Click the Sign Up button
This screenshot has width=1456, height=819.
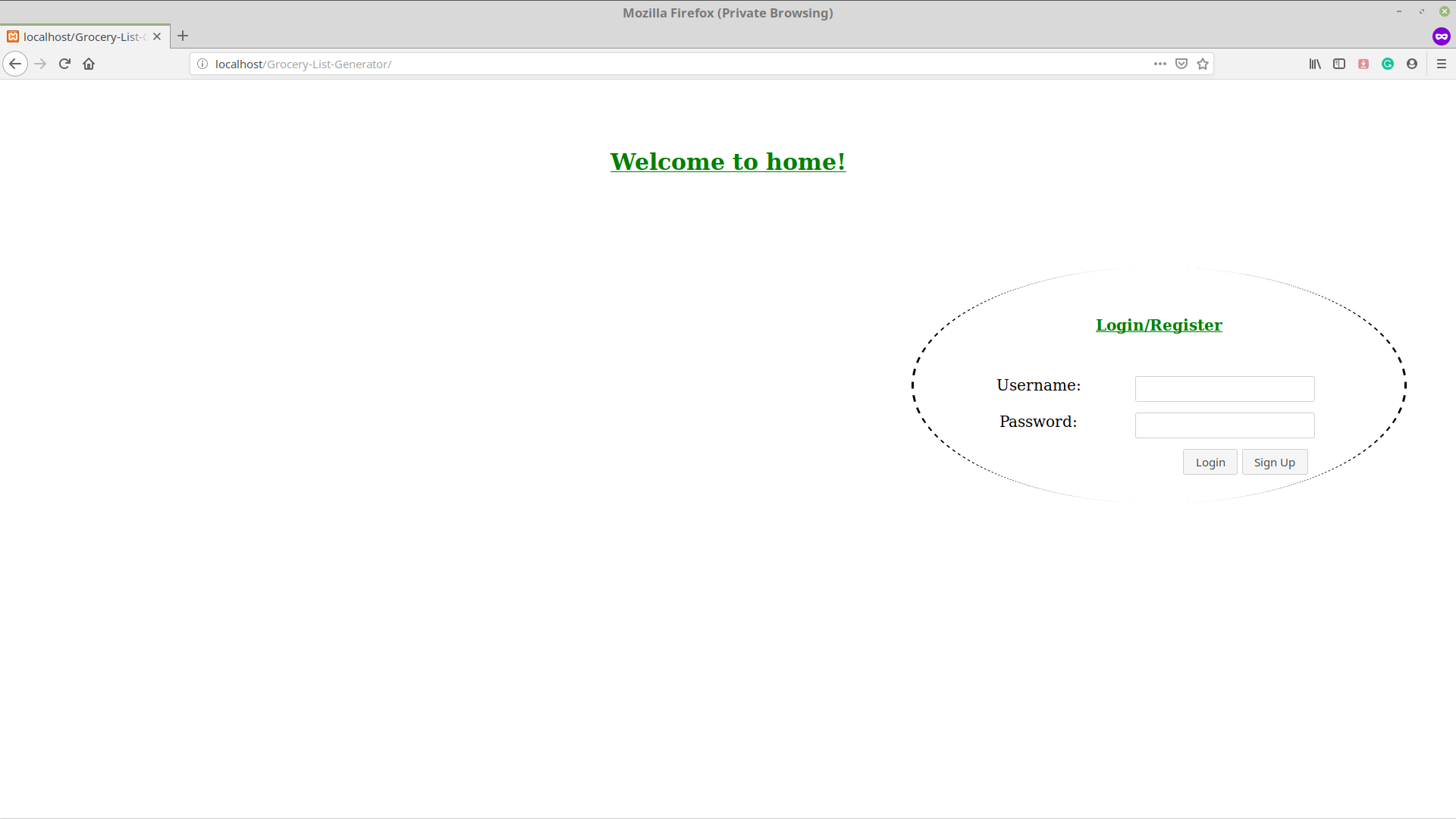(x=1274, y=462)
